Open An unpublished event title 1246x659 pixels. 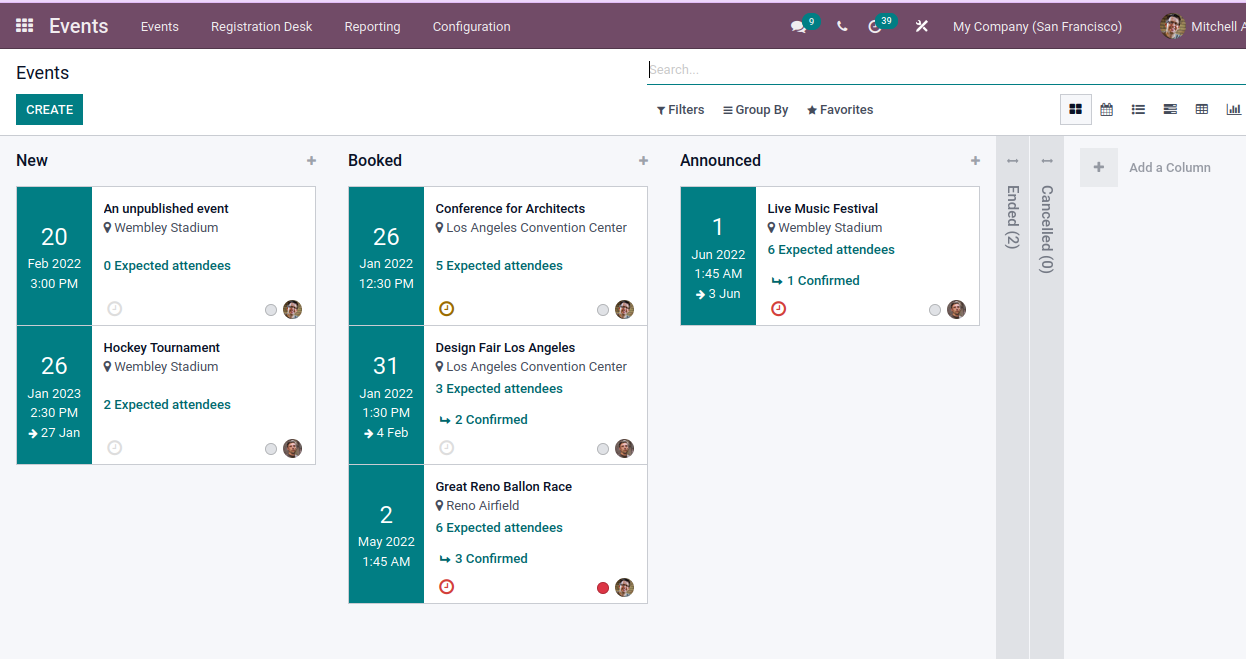coord(166,209)
